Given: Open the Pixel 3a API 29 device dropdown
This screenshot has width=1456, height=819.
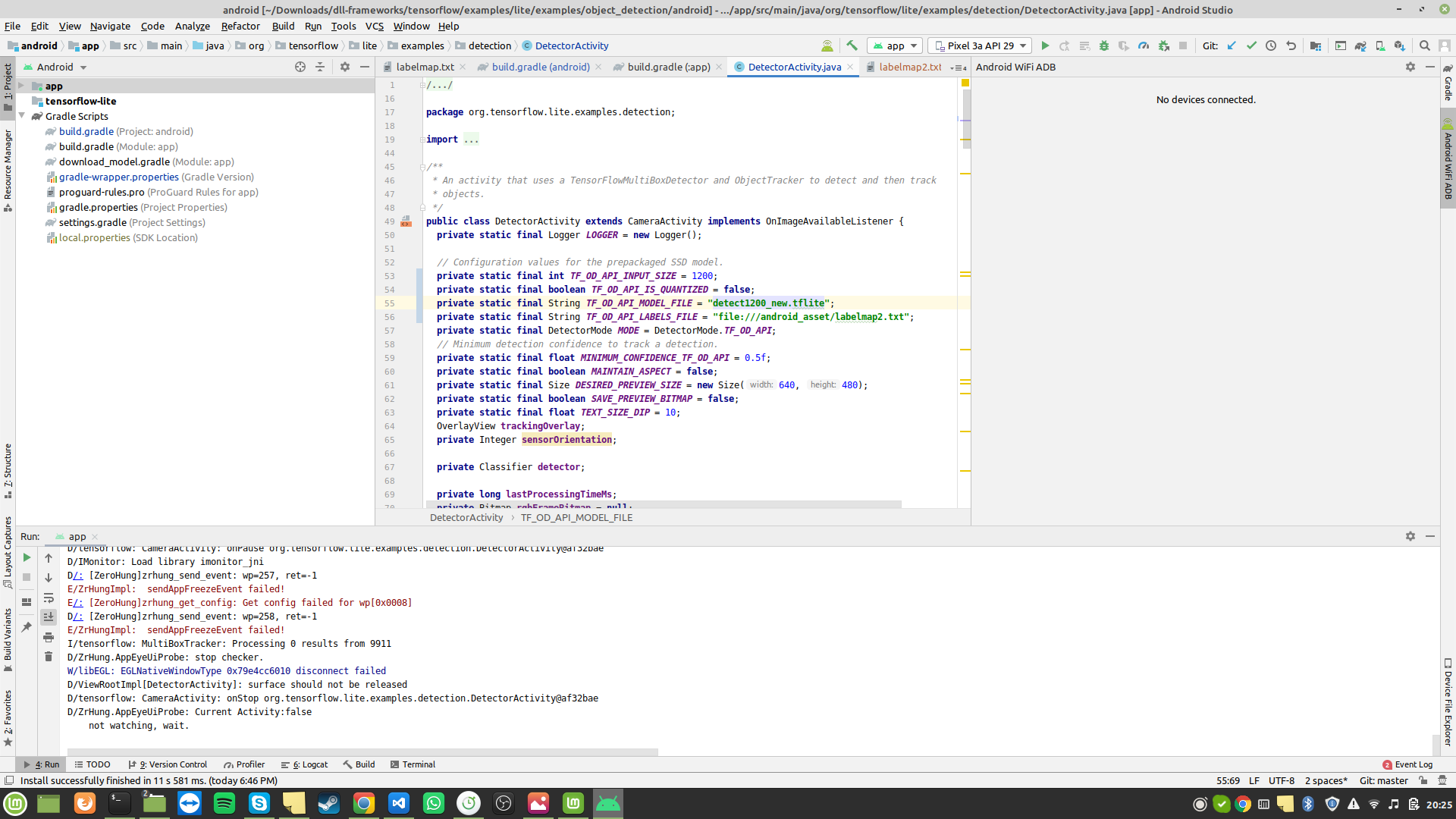Looking at the screenshot, I should (x=979, y=45).
